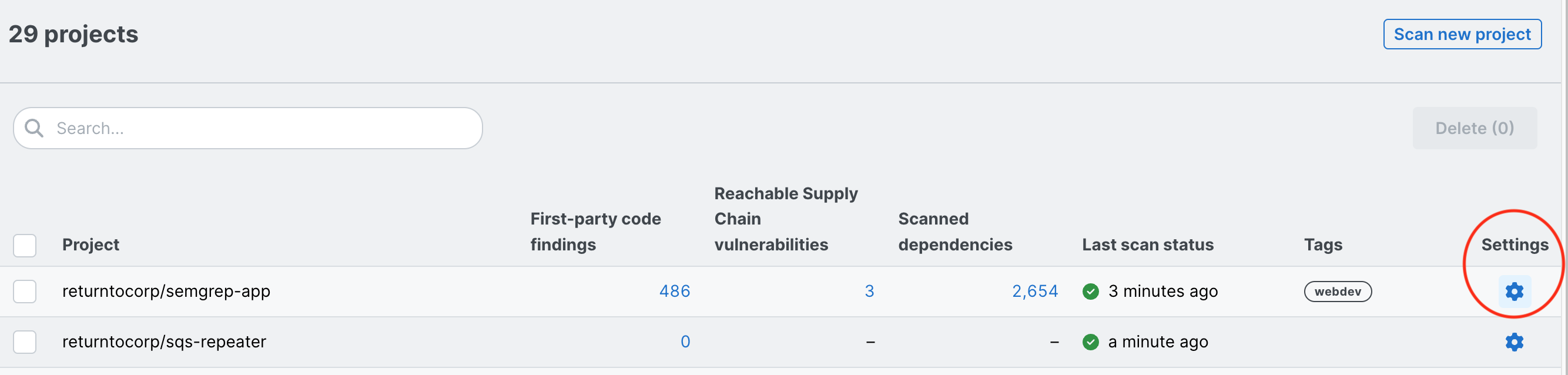Click green check status for sqs-repeater

coord(1090,342)
